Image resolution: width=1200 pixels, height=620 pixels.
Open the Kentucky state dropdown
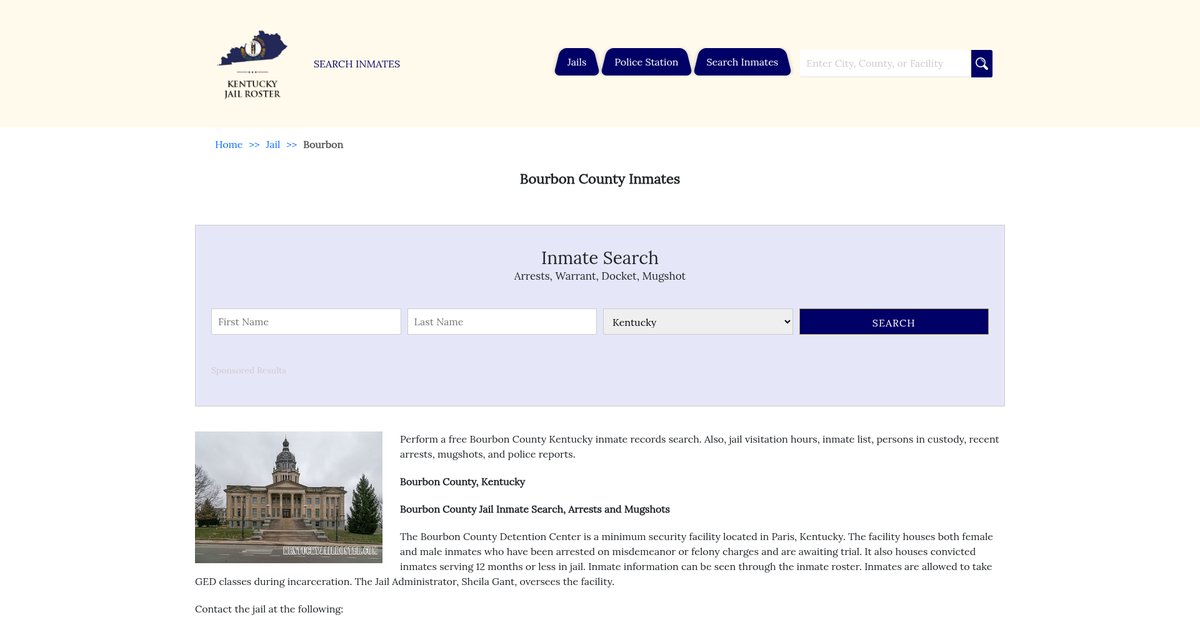click(x=698, y=322)
